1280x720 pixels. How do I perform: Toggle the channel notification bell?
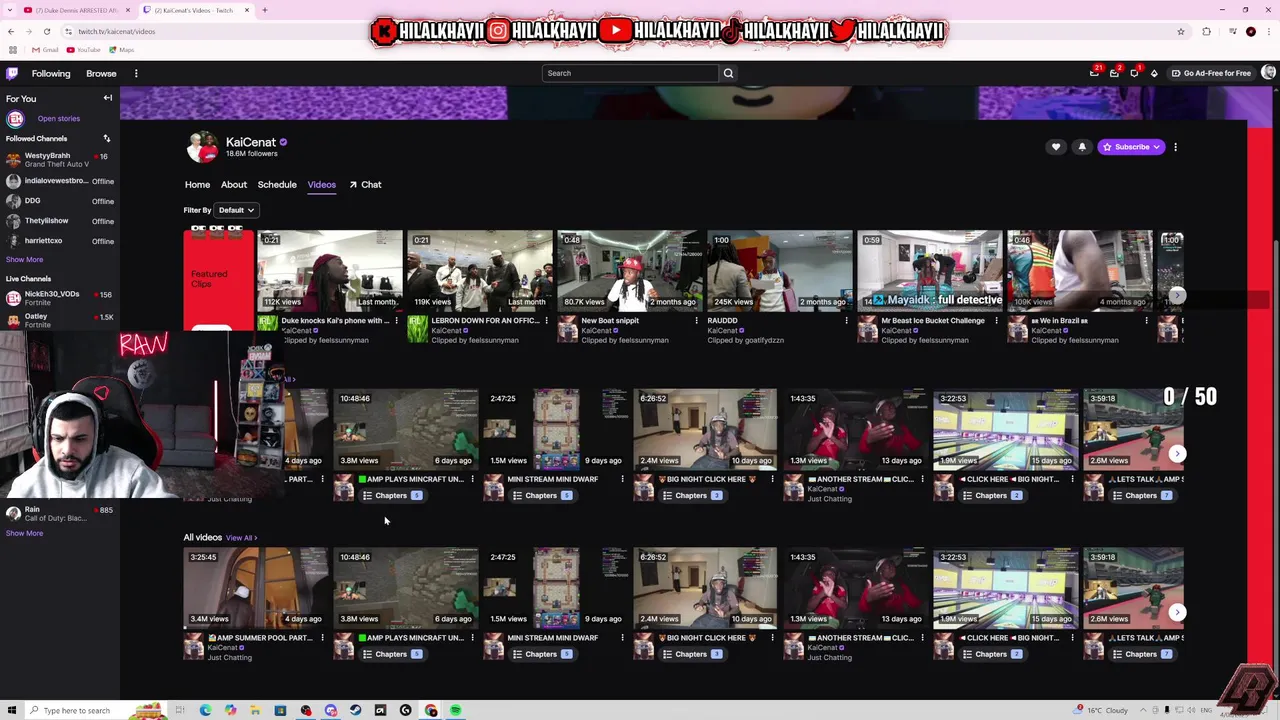1082,147
